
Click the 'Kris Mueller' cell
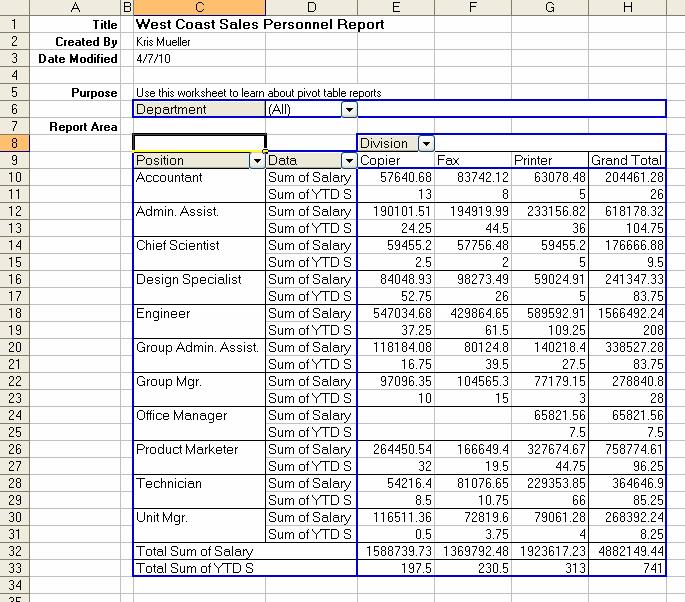tap(199, 42)
